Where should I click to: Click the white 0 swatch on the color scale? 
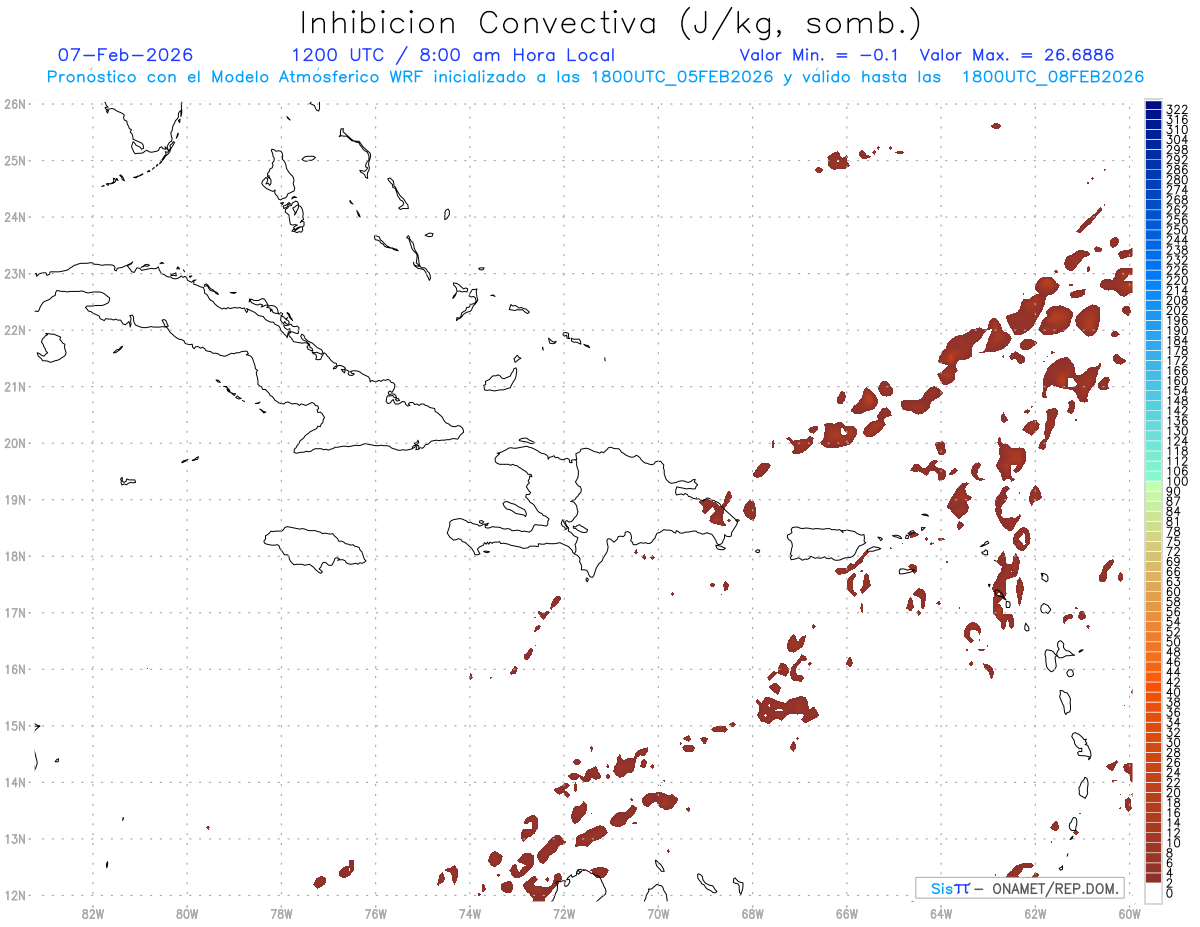(1153, 892)
